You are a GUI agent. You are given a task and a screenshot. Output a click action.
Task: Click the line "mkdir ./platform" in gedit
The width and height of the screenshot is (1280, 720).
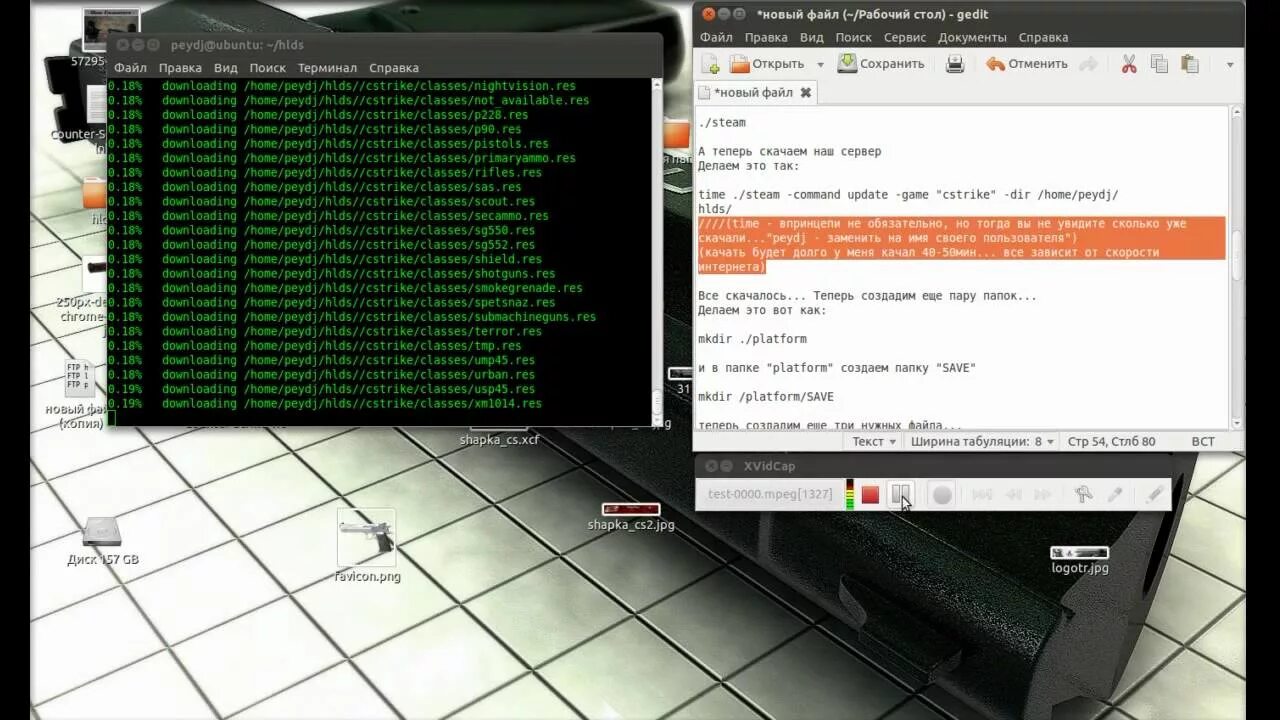click(x=752, y=339)
